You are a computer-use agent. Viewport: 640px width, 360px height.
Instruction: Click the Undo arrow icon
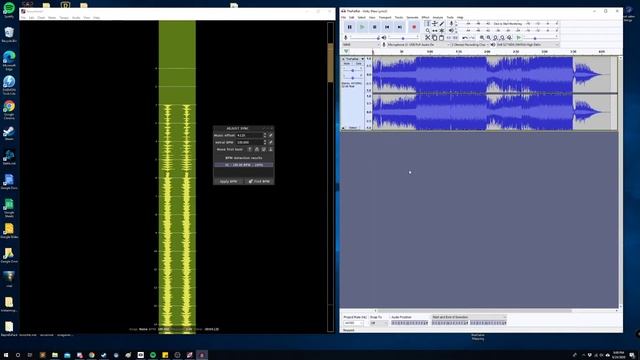click(x=464, y=38)
